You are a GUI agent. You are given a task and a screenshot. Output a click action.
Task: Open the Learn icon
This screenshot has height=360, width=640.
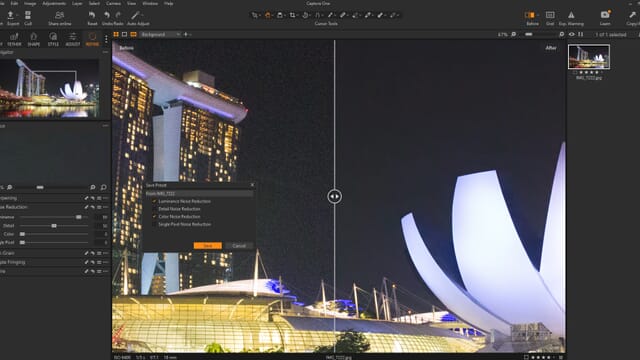pos(605,15)
